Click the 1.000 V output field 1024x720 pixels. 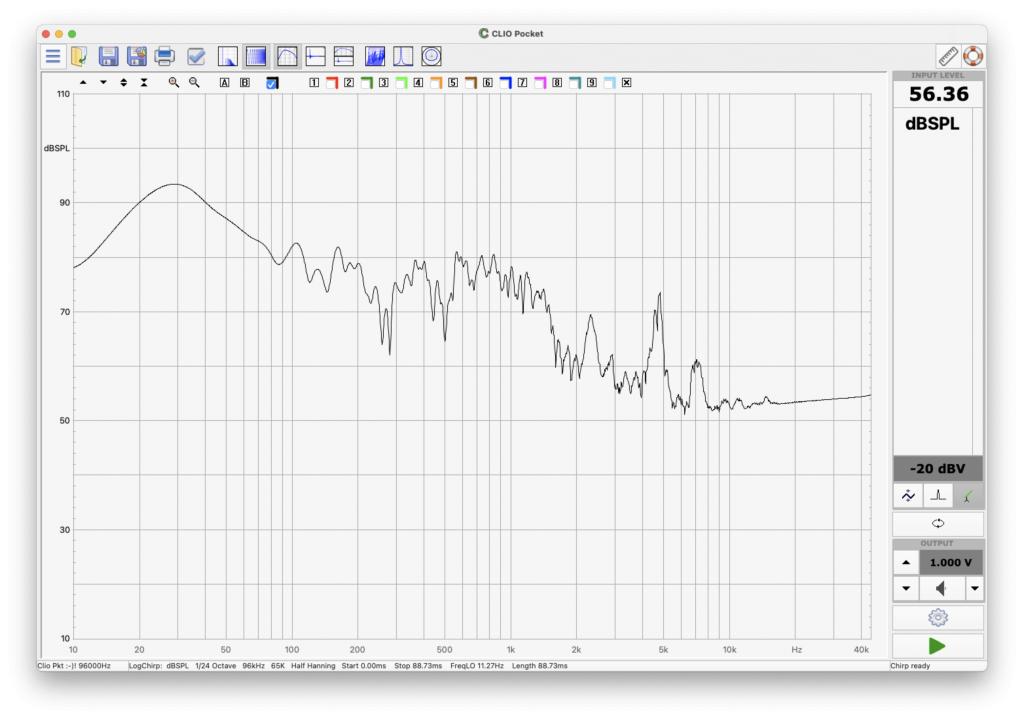pyautogui.click(x=951, y=563)
